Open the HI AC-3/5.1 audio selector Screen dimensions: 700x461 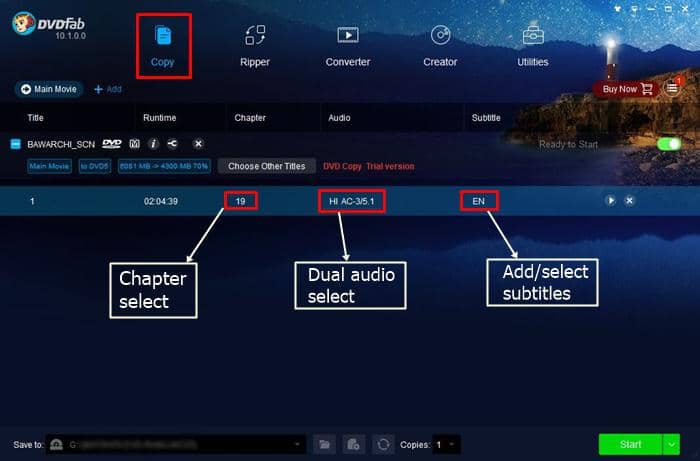352,201
